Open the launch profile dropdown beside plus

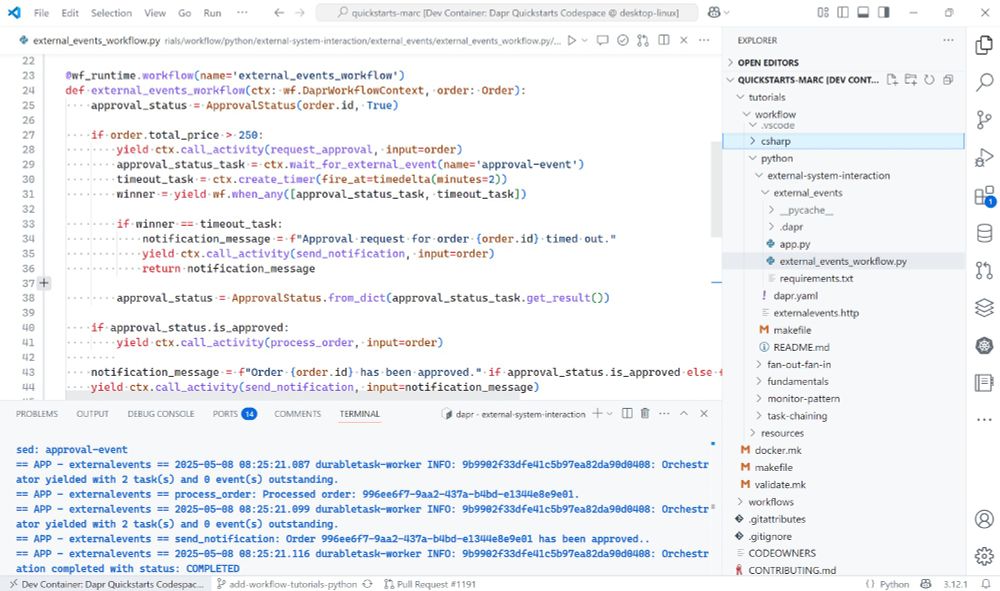(609, 414)
